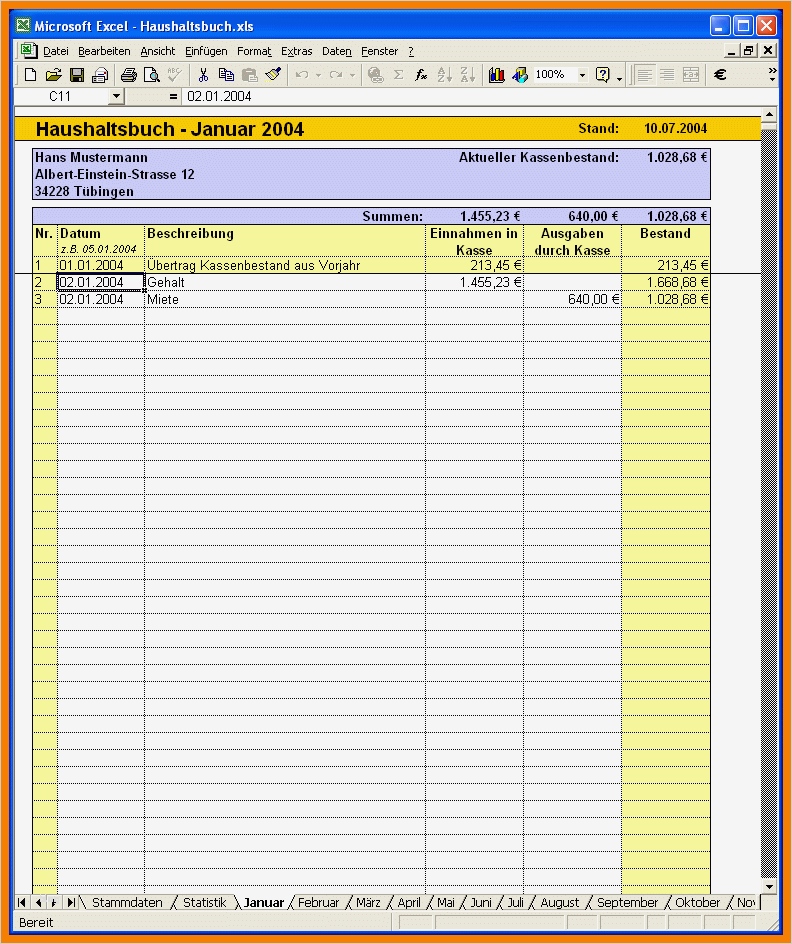Open the Einfügen menu

206,51
